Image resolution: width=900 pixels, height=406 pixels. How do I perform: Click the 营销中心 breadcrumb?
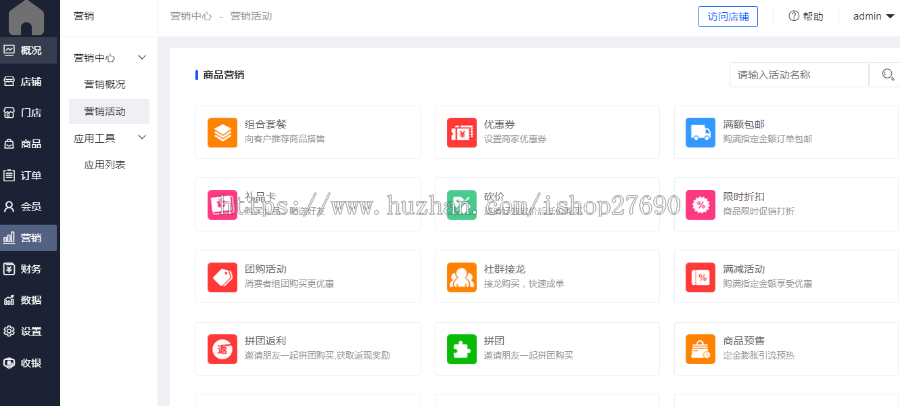pos(191,16)
